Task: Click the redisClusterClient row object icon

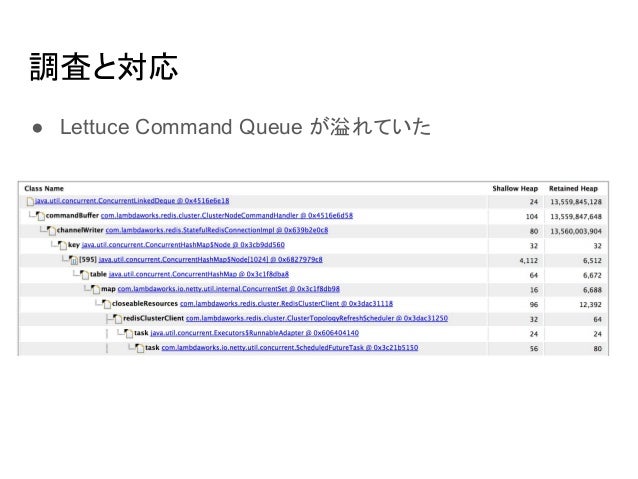Action: (x=117, y=318)
